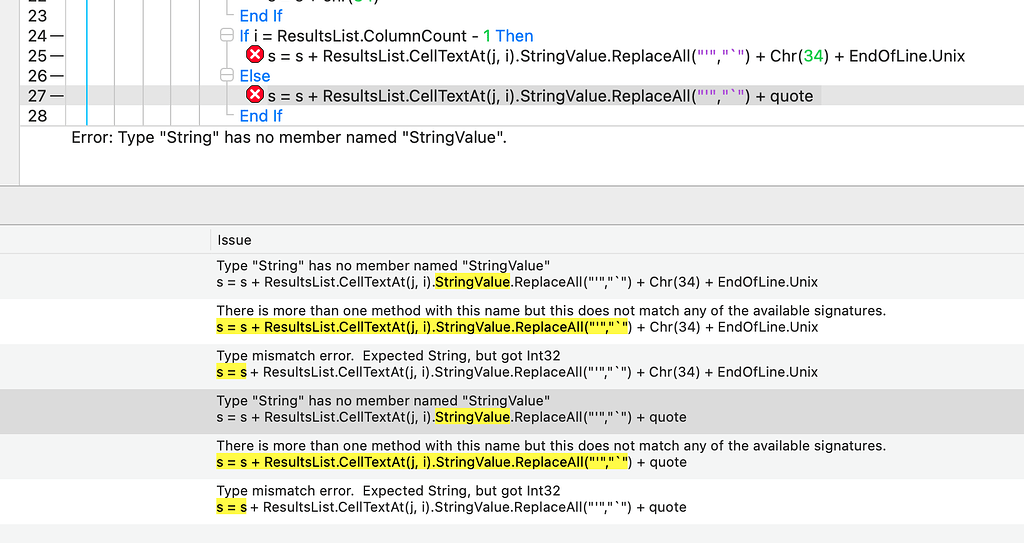Screen dimensions: 1024x543
Task: Click the 'Issue' column header
Action: point(234,240)
